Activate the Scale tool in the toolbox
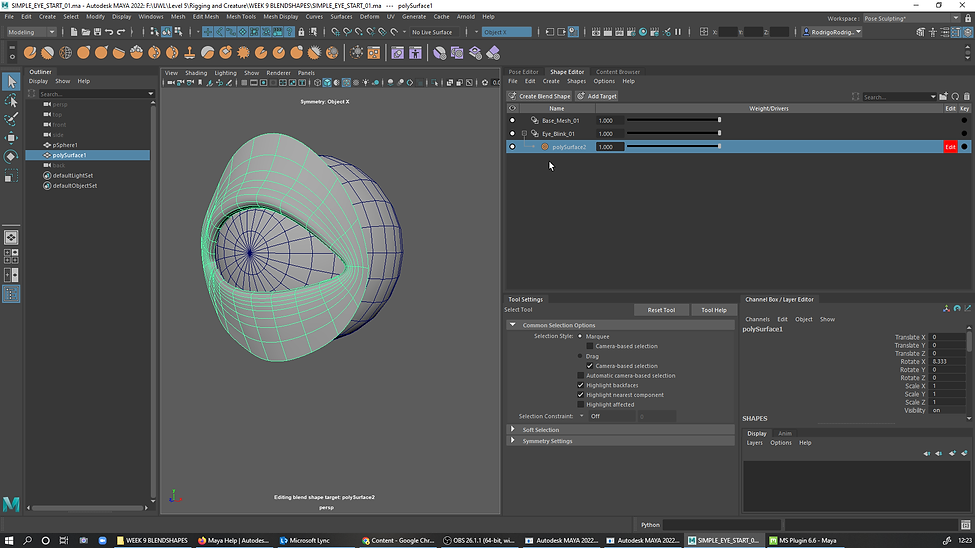Screen dimensions: 975x548 click(11, 176)
